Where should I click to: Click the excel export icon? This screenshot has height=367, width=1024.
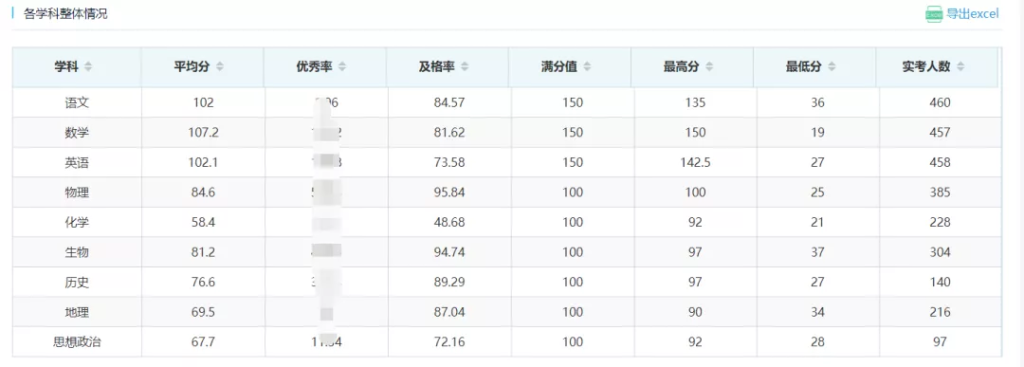tap(935, 14)
